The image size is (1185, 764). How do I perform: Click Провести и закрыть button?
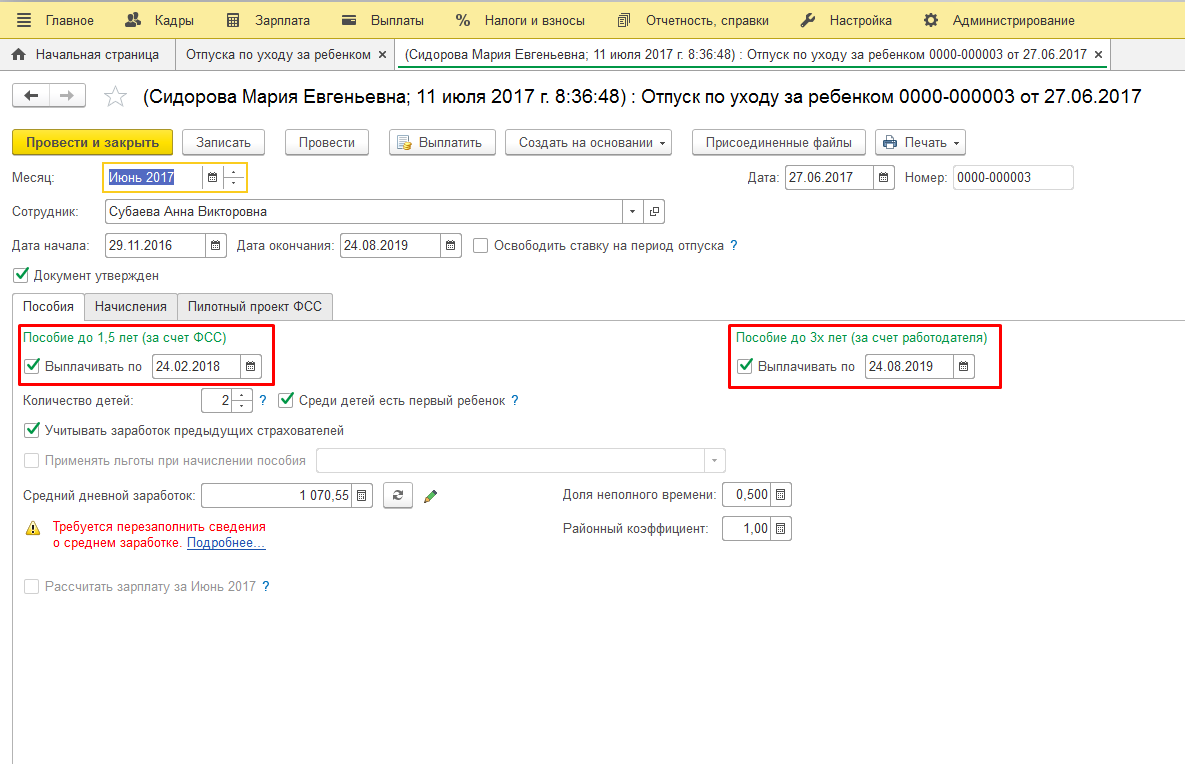pyautogui.click(x=92, y=143)
